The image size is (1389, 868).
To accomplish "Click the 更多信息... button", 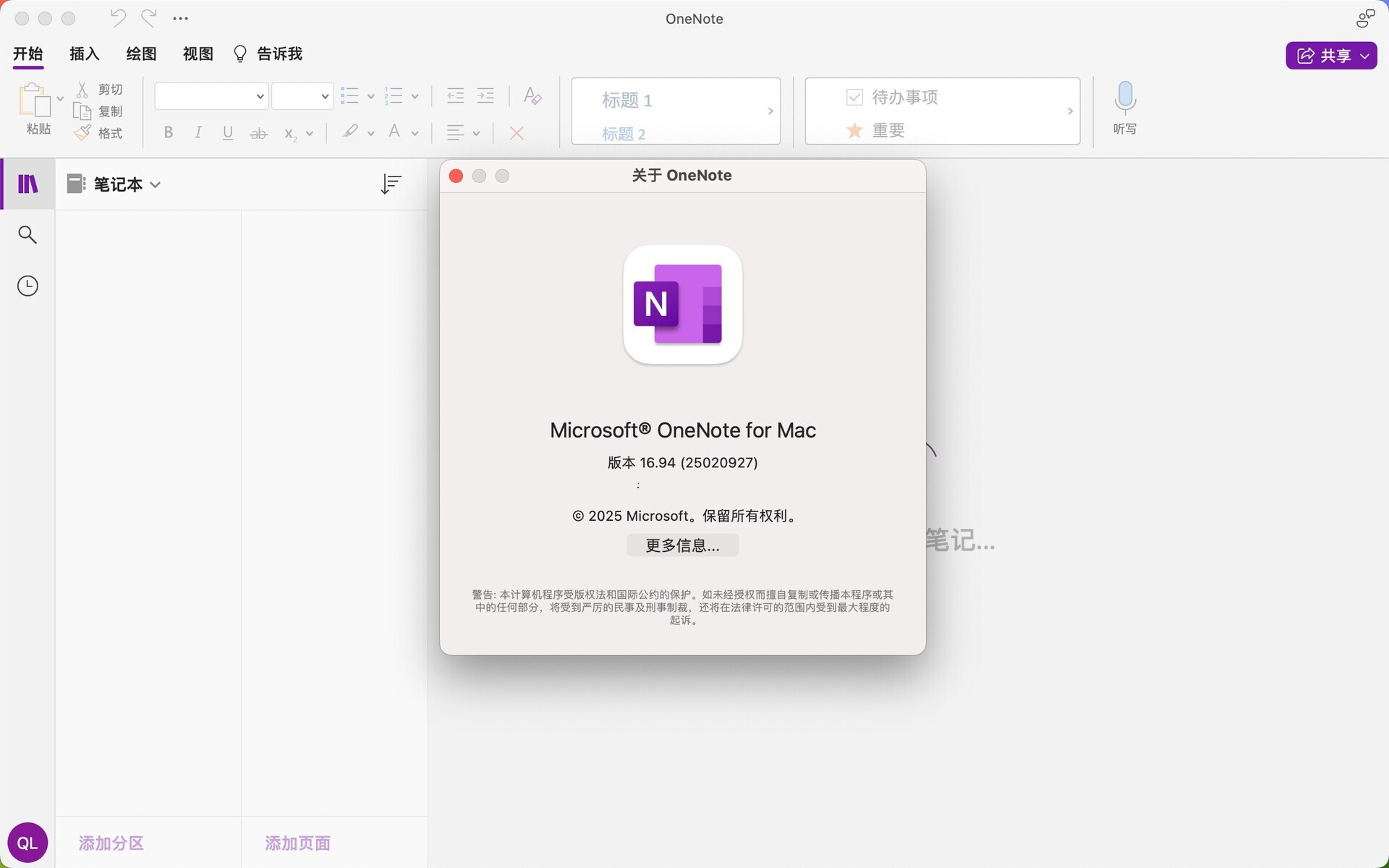I will pyautogui.click(x=682, y=545).
